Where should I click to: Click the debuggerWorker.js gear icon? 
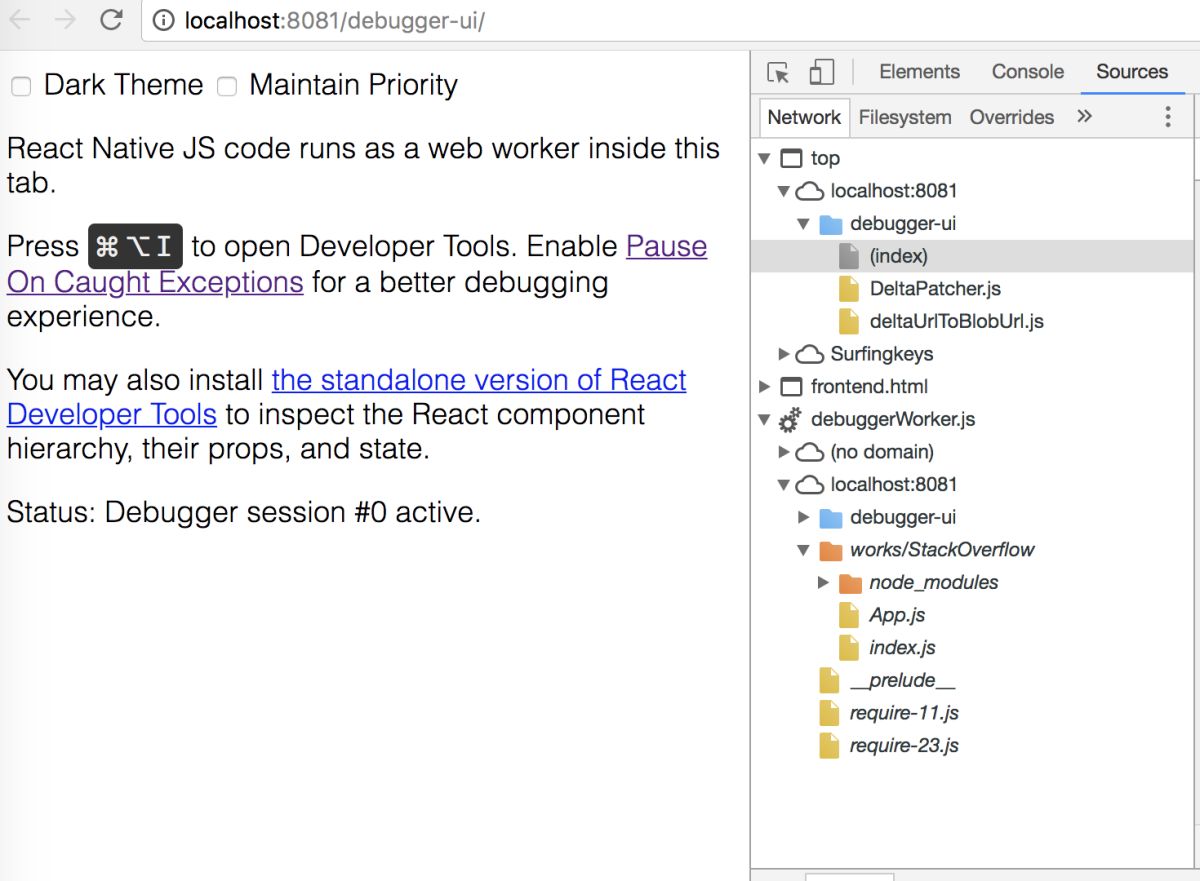point(790,420)
